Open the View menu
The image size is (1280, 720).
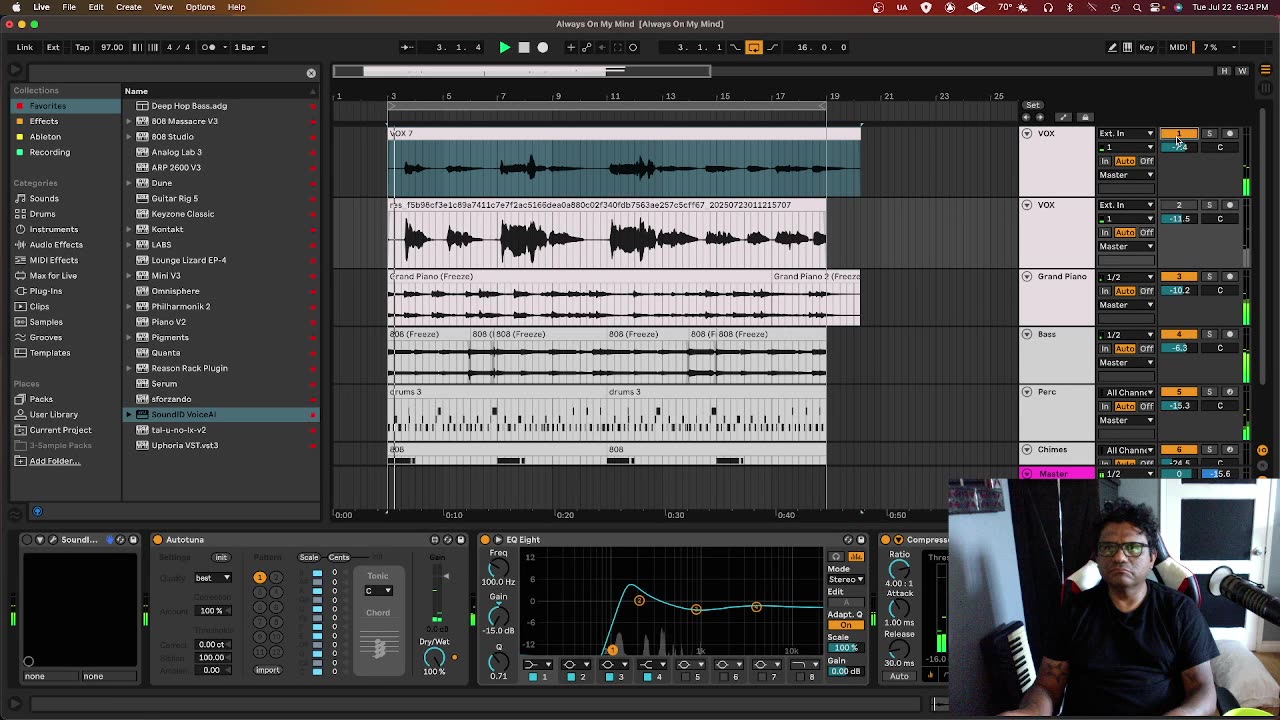tap(163, 7)
